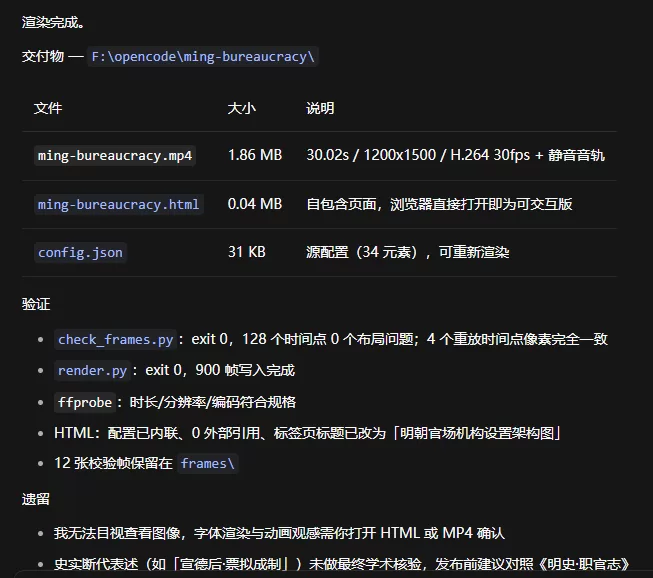Click the exit 0，900 帧写入完成 text

coord(220,370)
